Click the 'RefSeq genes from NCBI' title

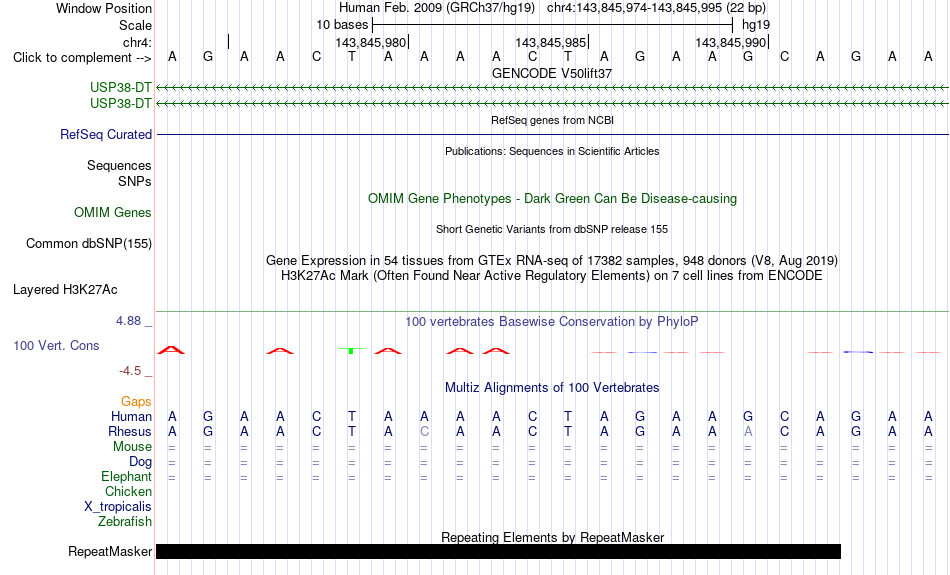point(552,120)
